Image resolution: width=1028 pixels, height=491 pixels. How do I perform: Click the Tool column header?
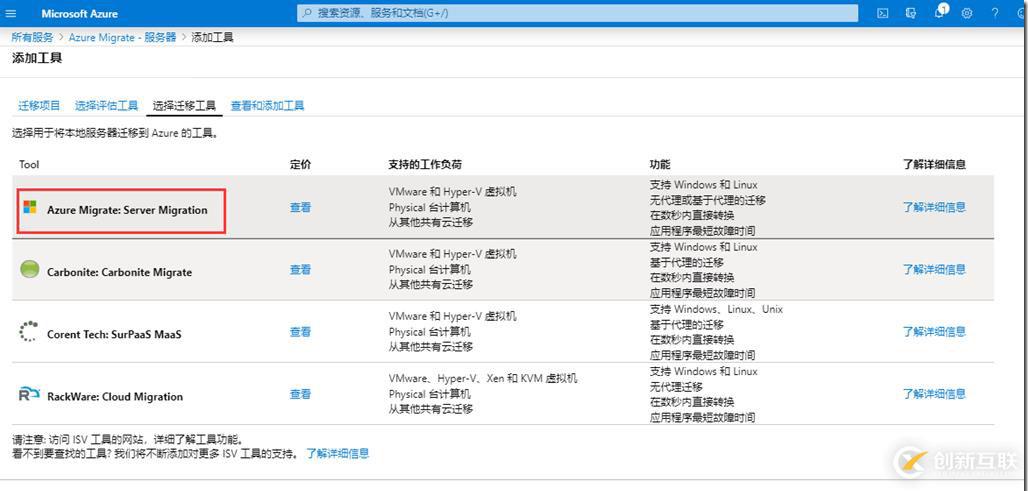[29, 165]
